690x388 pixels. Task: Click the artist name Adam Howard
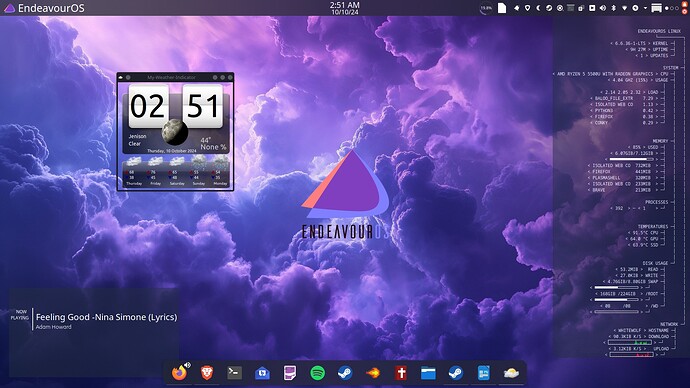pyautogui.click(x=53, y=327)
